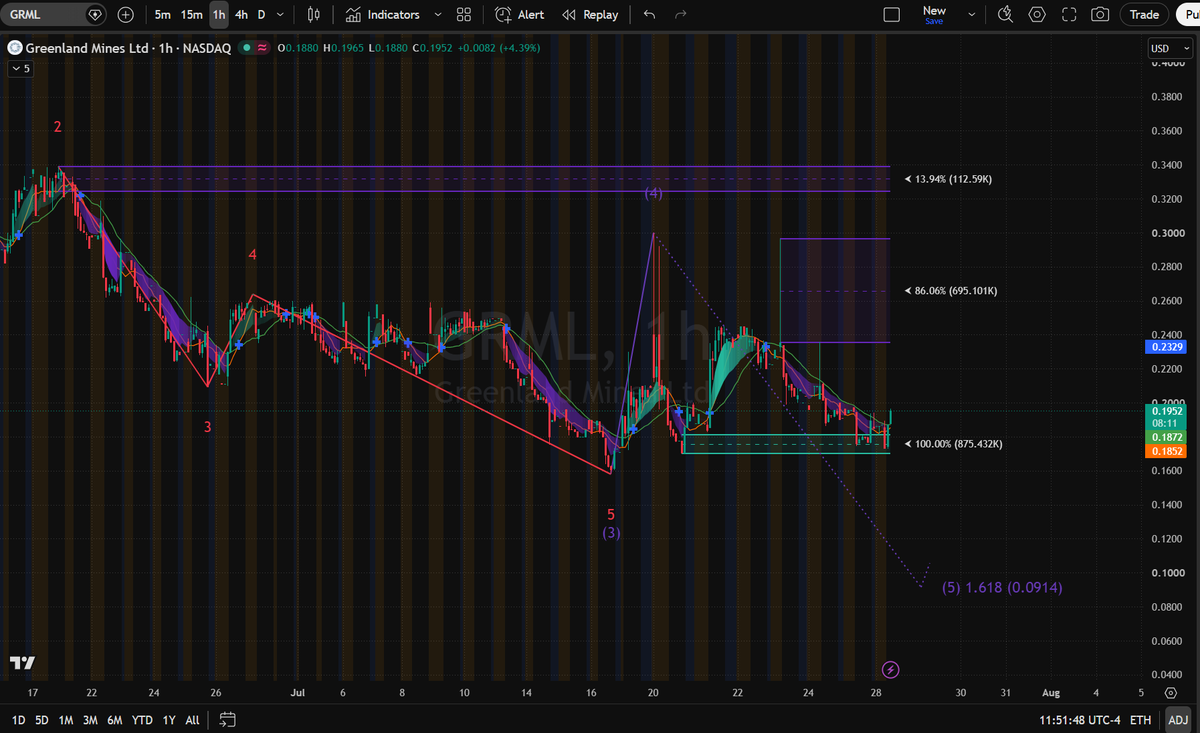Screen dimensions: 1200x733
Task: Click the 0.1952 current price label
Action: [x=1167, y=410]
